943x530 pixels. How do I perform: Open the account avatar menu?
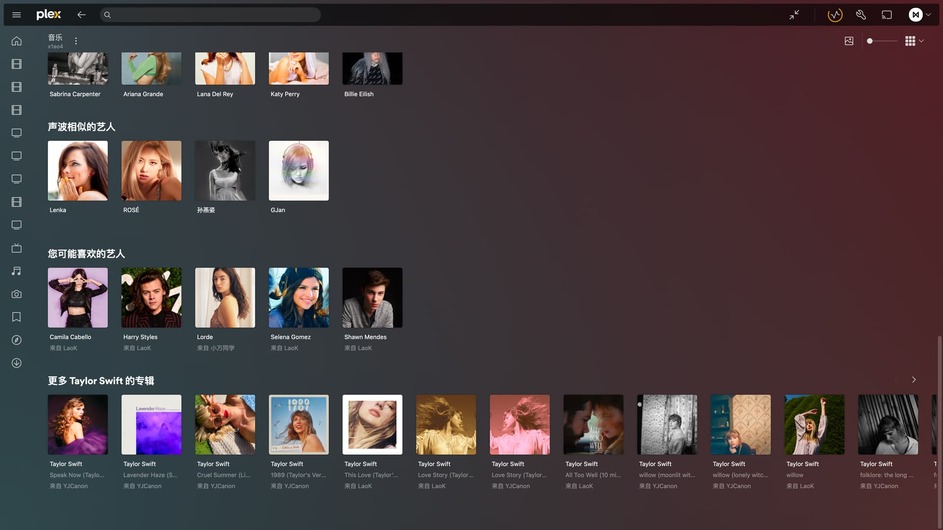coord(920,14)
